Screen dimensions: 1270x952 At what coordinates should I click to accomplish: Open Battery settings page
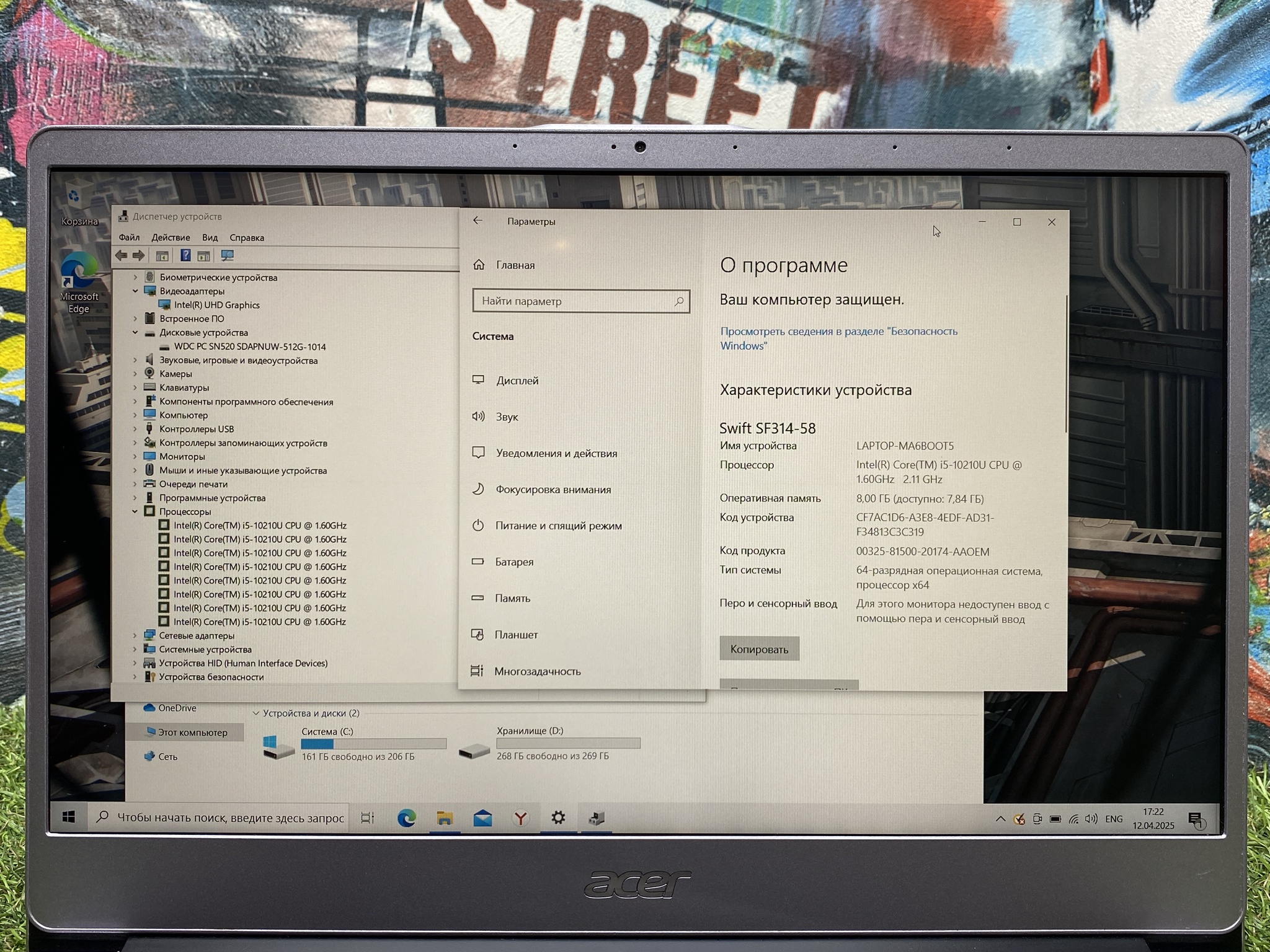pyautogui.click(x=513, y=562)
